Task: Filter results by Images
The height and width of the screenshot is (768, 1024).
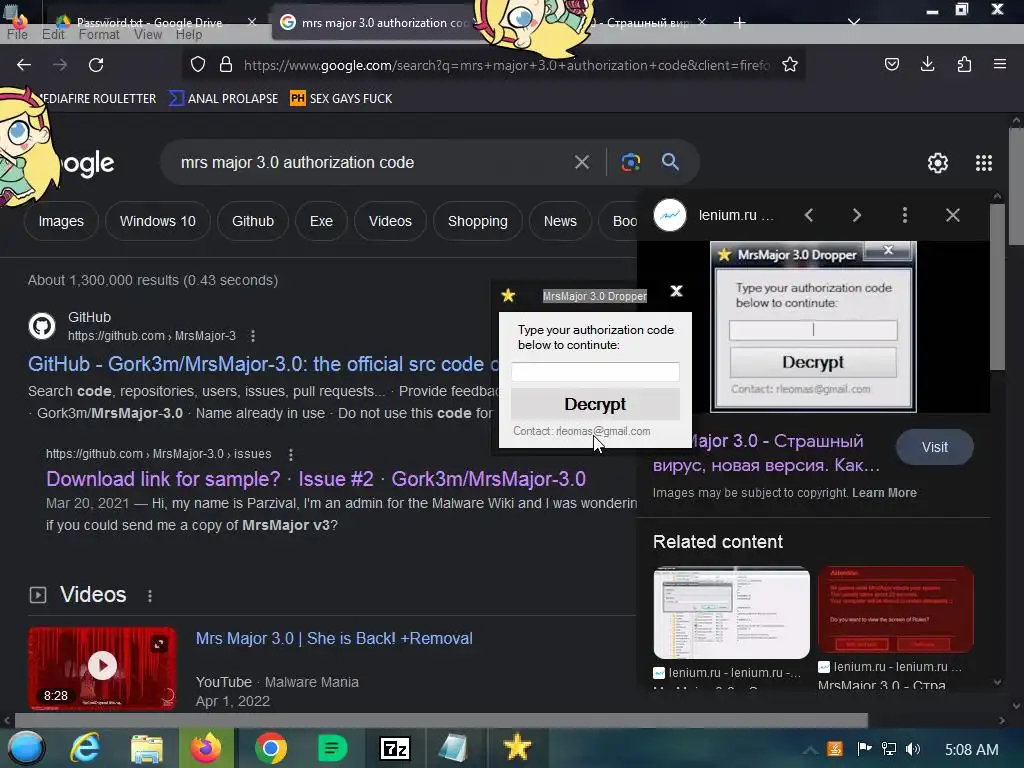Action: tap(61, 221)
